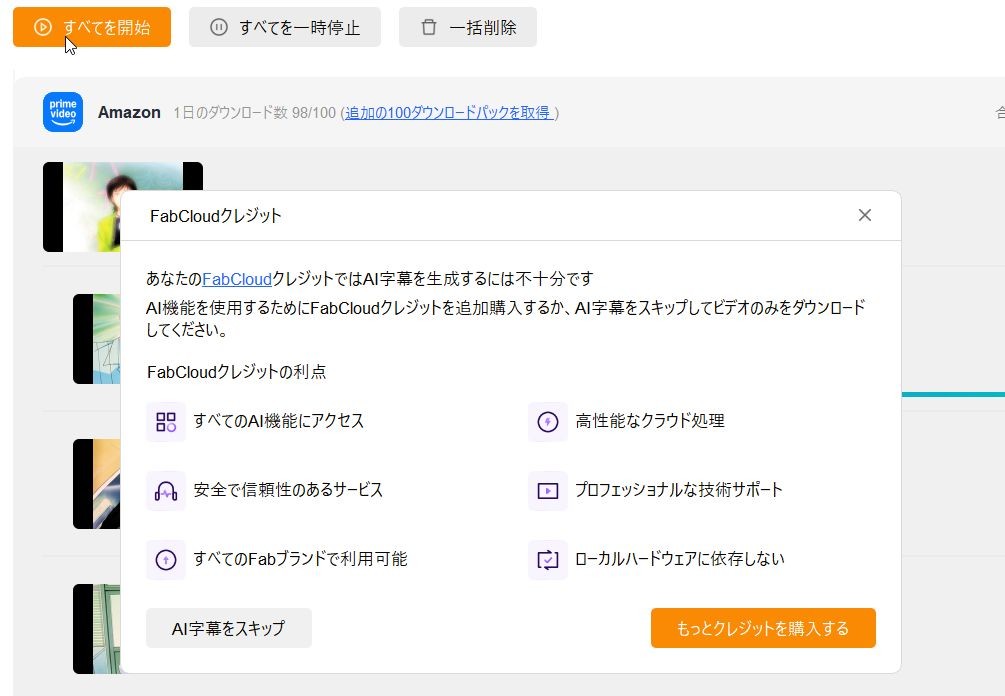This screenshot has height=696, width=1005.
Task: Click もっとクレジットを購入する button
Action: [x=763, y=628]
